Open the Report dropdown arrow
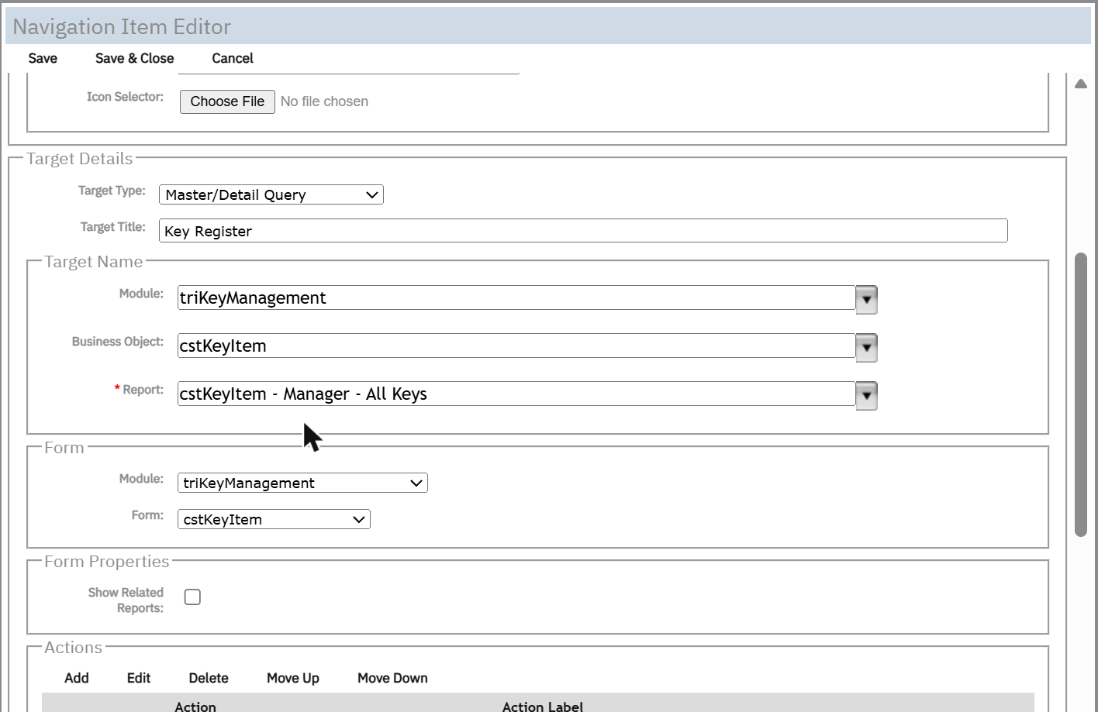Screen dimensions: 1098x712 pos(866,396)
